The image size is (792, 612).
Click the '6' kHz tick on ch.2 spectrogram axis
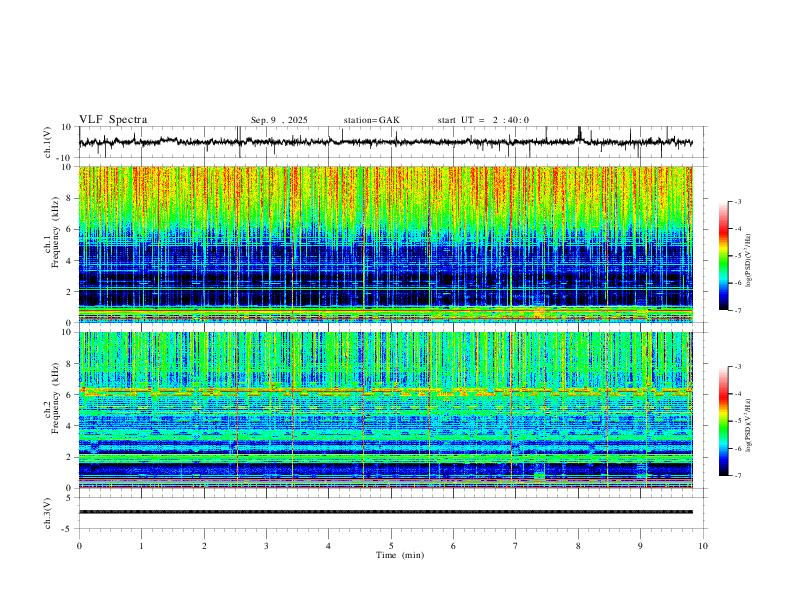(70, 395)
